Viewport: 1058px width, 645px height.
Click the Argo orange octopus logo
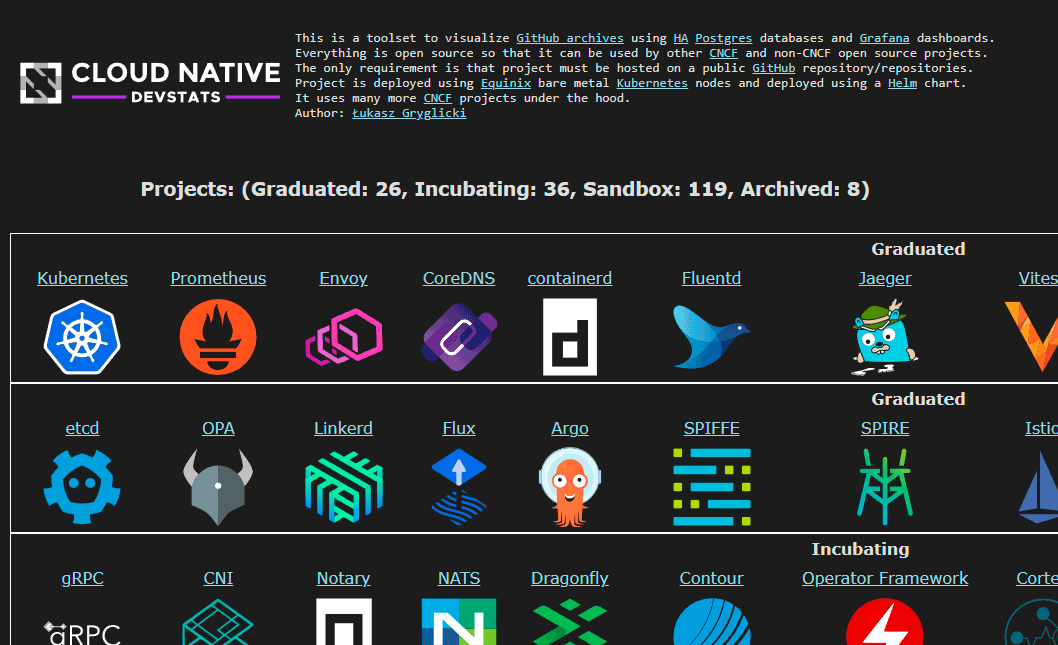click(569, 486)
